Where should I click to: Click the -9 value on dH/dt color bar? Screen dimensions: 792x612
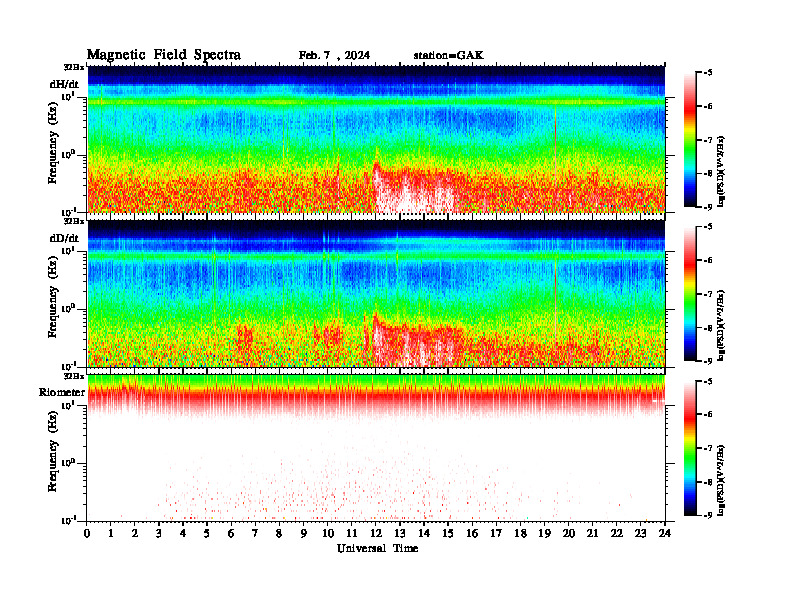(x=708, y=207)
